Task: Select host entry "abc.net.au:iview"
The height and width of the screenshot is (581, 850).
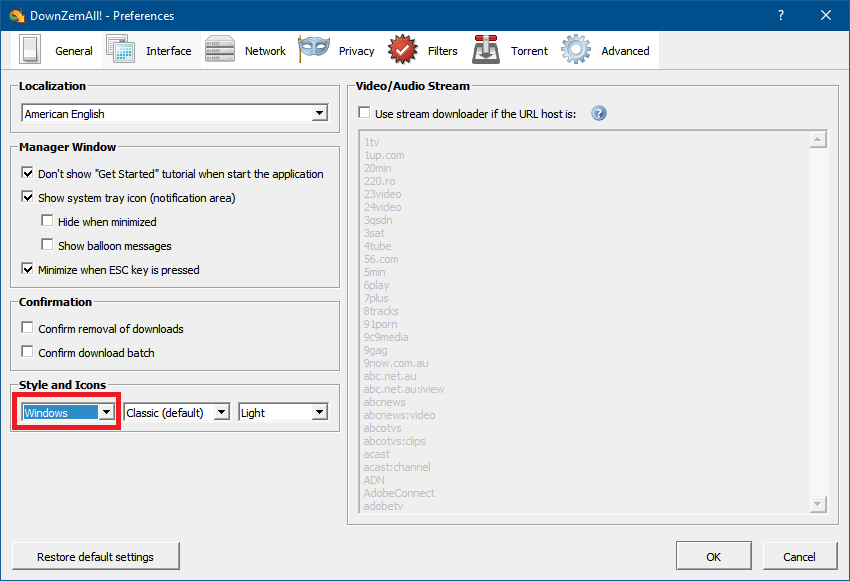Action: 404,389
